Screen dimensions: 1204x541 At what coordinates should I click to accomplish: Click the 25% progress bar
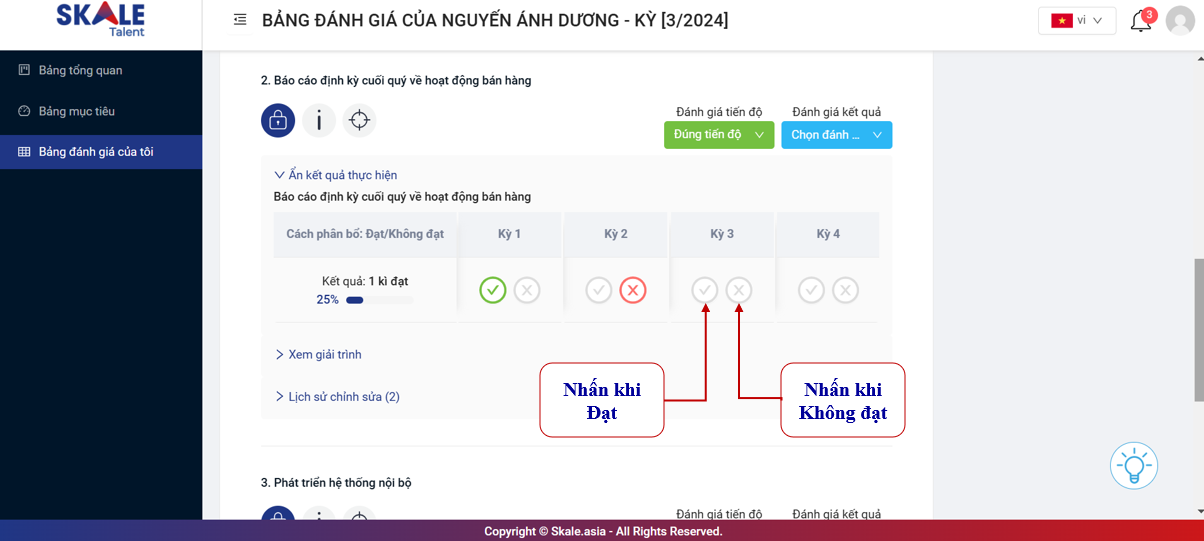(378, 300)
